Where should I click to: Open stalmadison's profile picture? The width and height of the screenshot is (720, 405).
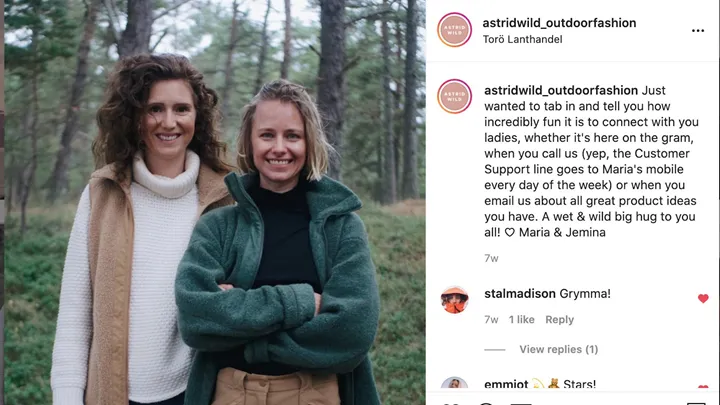coord(454,299)
